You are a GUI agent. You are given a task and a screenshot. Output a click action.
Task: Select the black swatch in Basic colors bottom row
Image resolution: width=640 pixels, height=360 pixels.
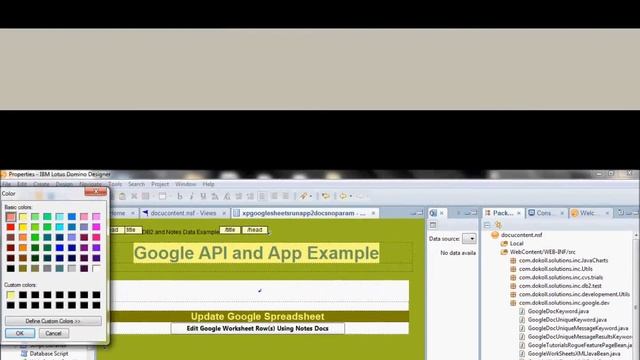click(11, 268)
